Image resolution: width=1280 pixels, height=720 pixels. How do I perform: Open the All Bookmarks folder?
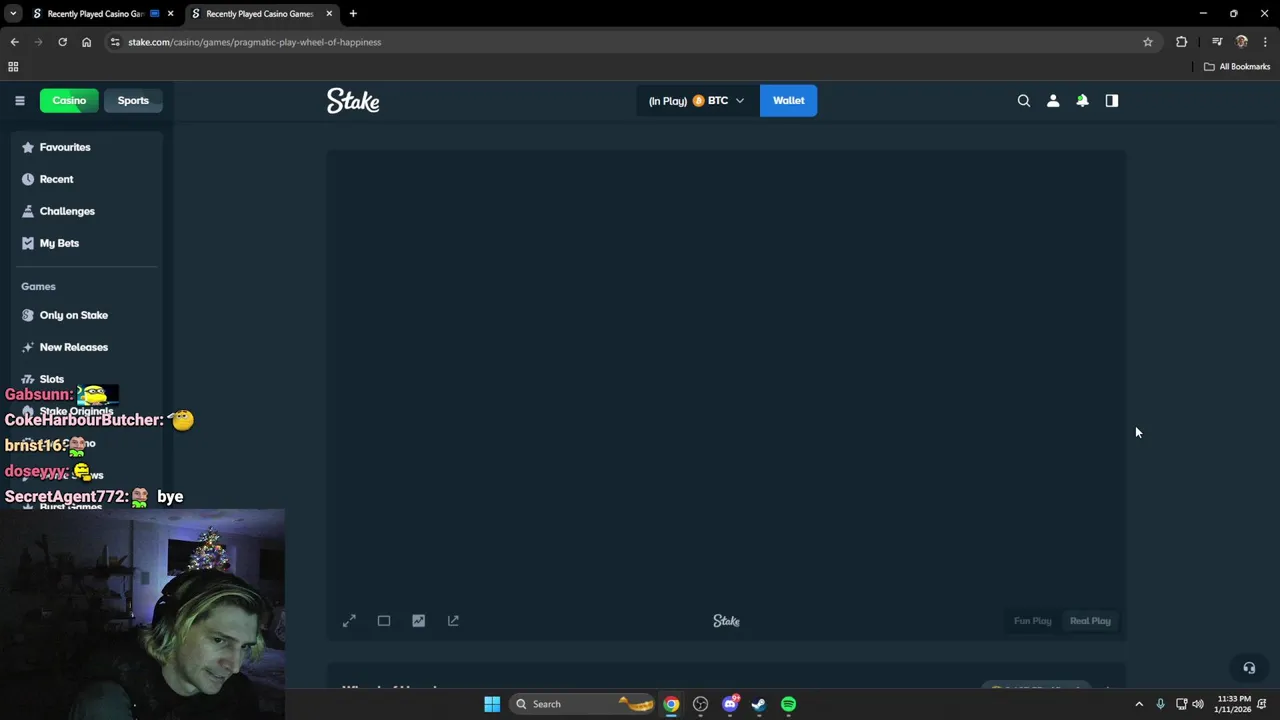(1237, 67)
